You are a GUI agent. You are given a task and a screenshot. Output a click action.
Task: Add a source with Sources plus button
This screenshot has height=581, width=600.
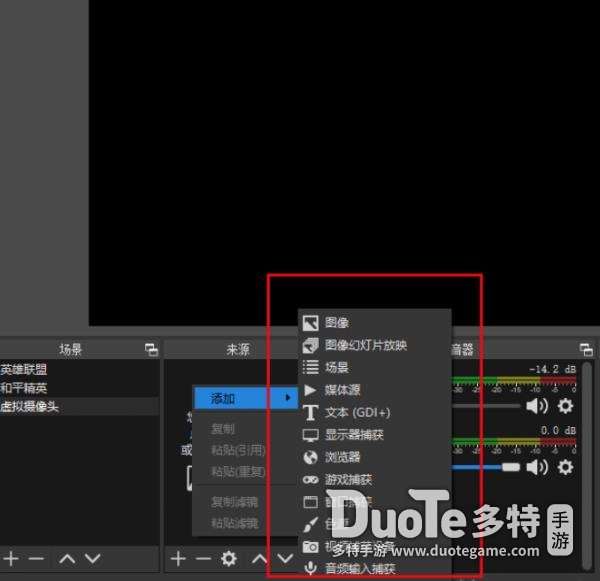(178, 559)
